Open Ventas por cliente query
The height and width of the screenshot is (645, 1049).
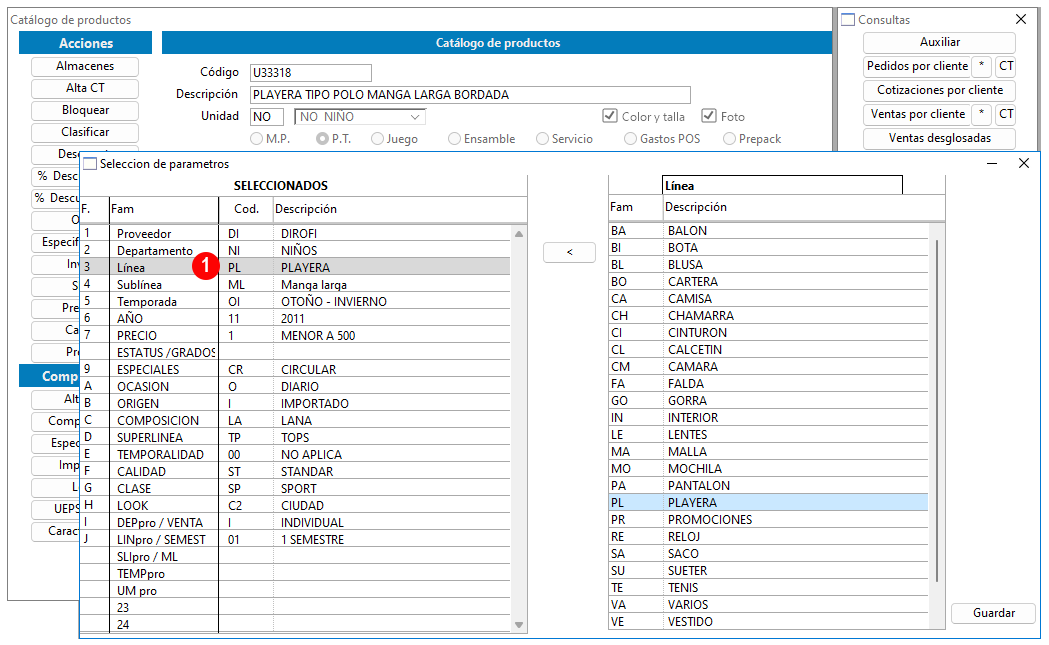(917, 114)
